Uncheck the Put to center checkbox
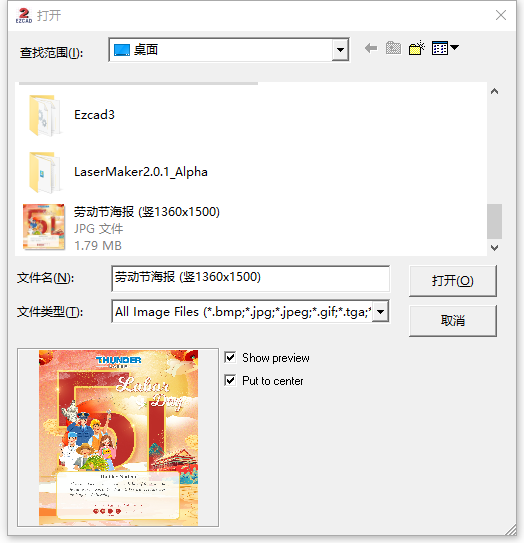Image resolution: width=524 pixels, height=543 pixels. coord(230,381)
